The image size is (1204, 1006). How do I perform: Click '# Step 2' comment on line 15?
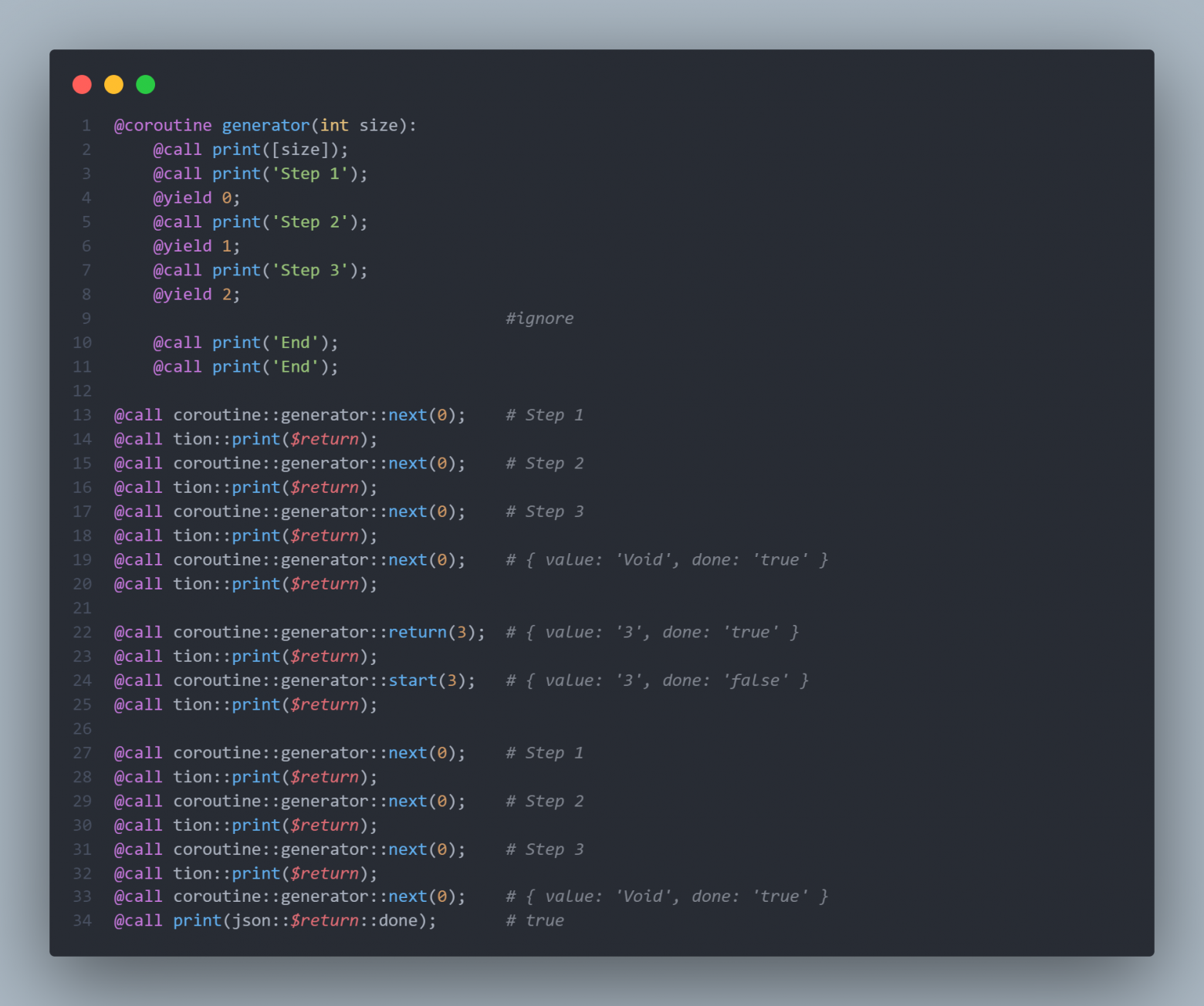pos(545,463)
